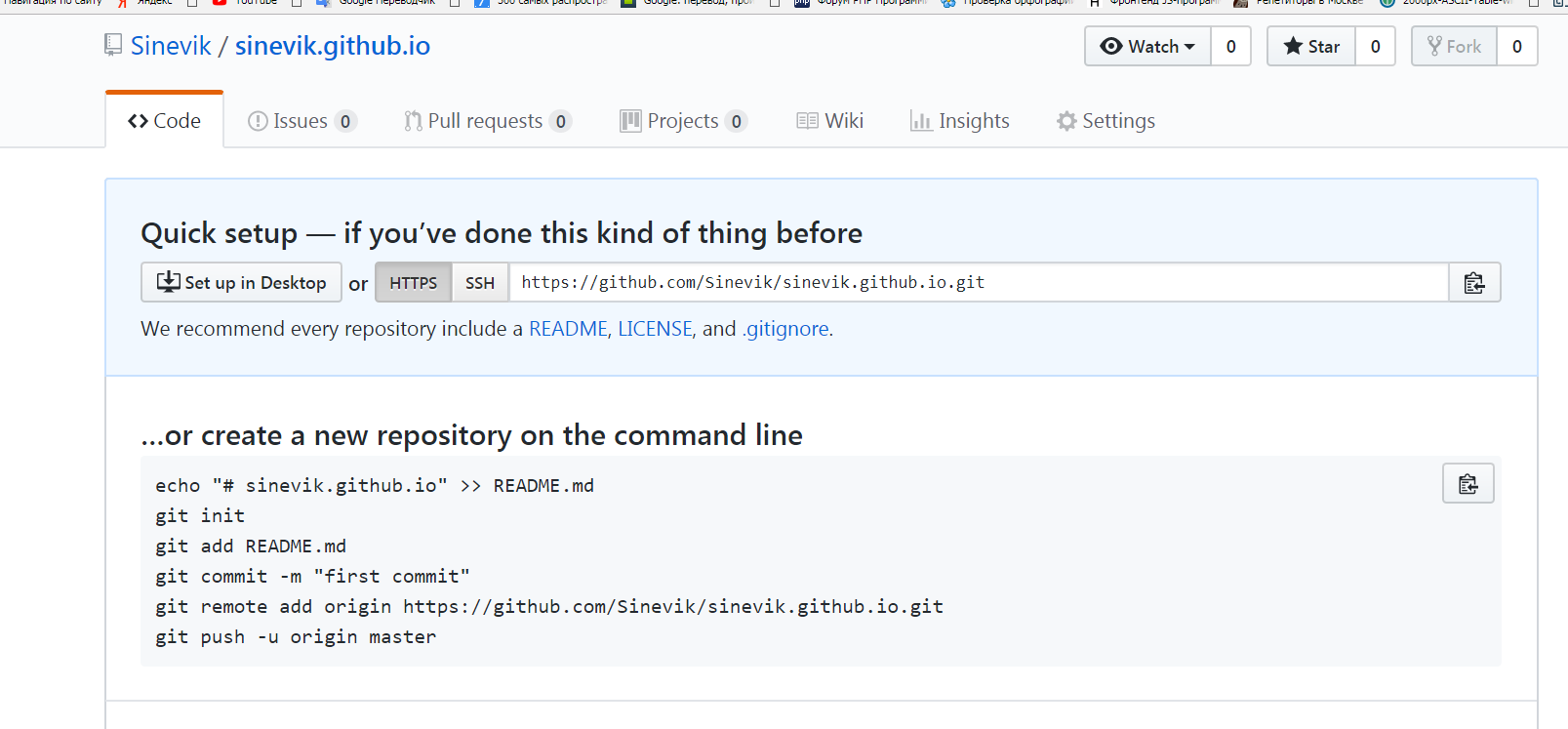
Task: Click the fork icon in Fork button
Action: pyautogui.click(x=1434, y=46)
